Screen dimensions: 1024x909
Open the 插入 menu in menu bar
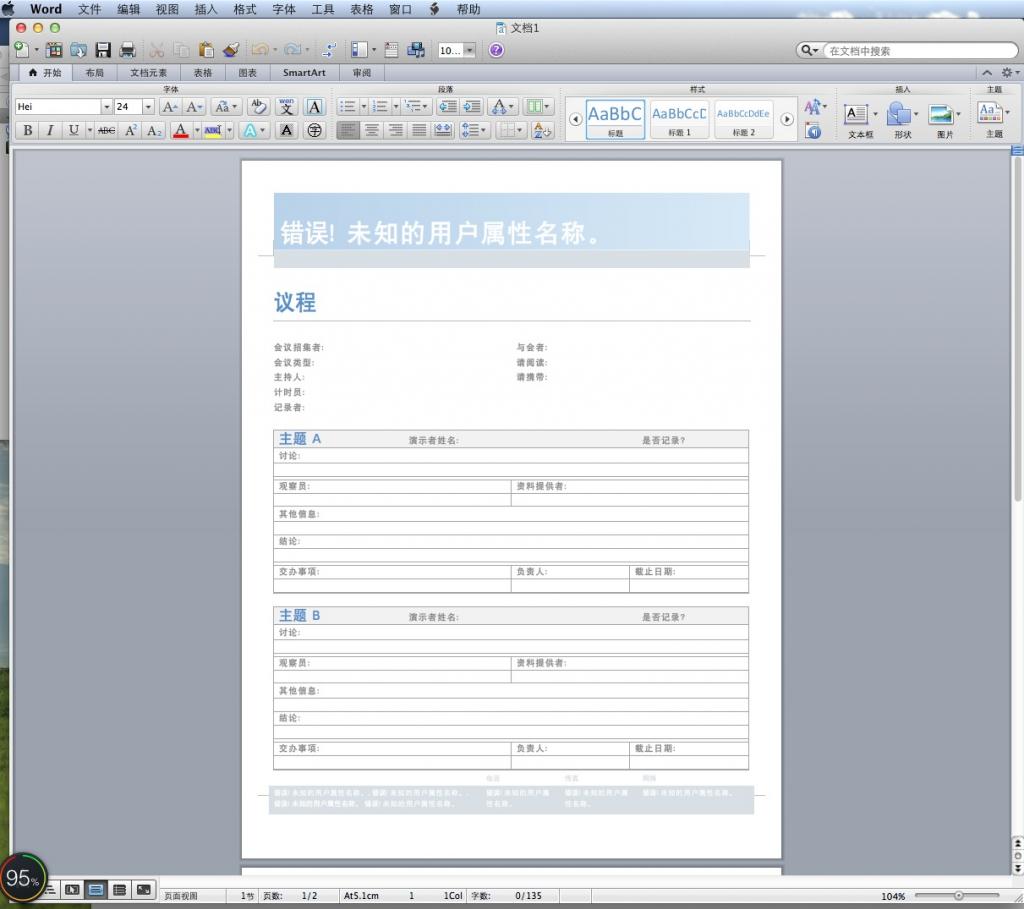[206, 9]
